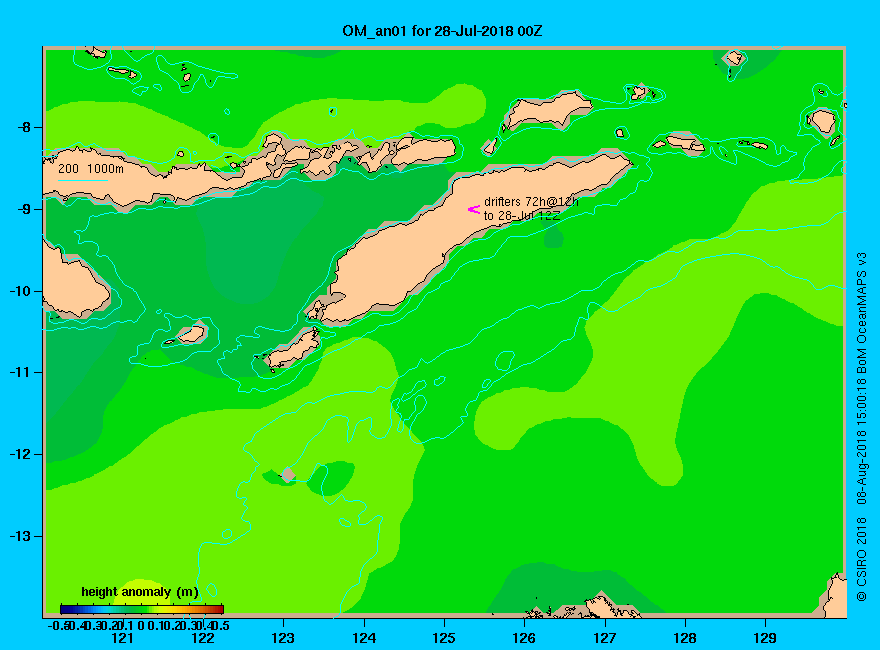Click the magenta drifter arrow marker

point(474,209)
